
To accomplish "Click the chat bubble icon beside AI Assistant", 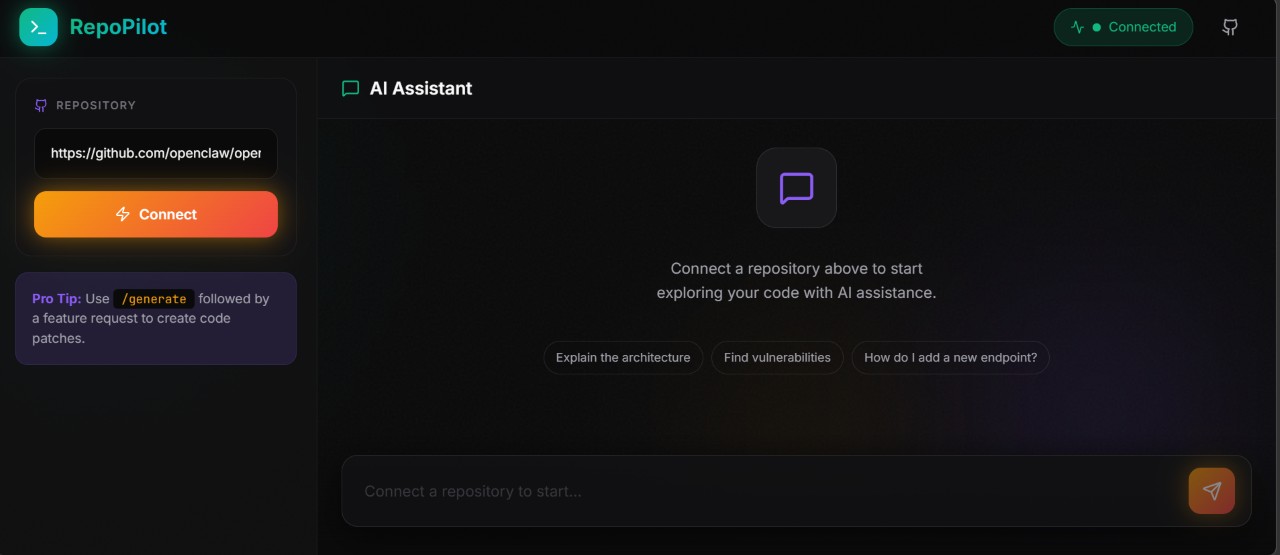I will 350,88.
